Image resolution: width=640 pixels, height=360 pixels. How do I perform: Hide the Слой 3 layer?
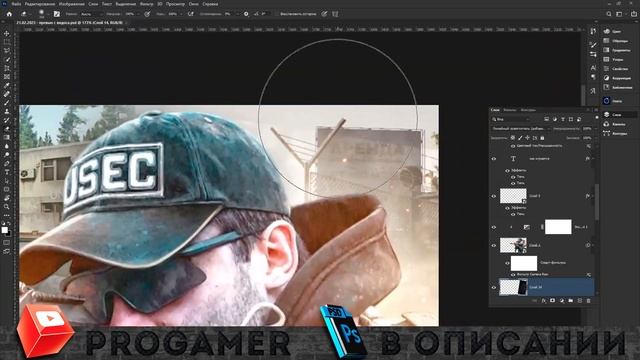tap(493, 196)
